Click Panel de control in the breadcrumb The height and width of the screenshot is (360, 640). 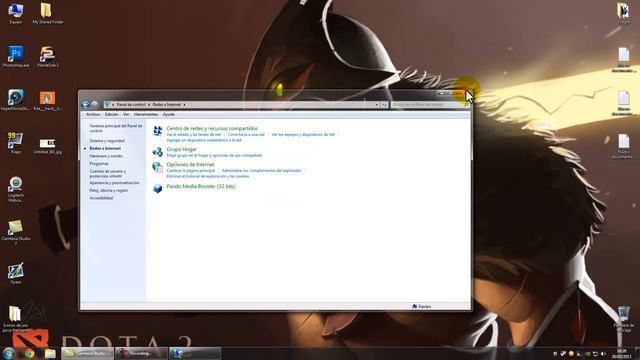(x=131, y=105)
